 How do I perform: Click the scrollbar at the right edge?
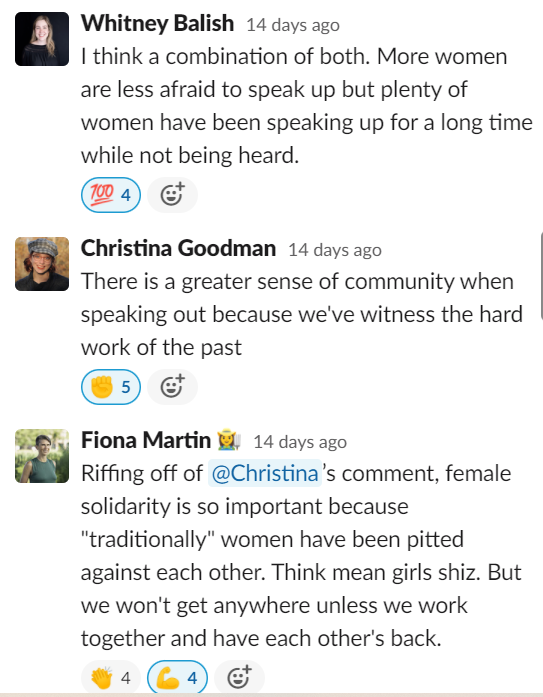[541, 276]
